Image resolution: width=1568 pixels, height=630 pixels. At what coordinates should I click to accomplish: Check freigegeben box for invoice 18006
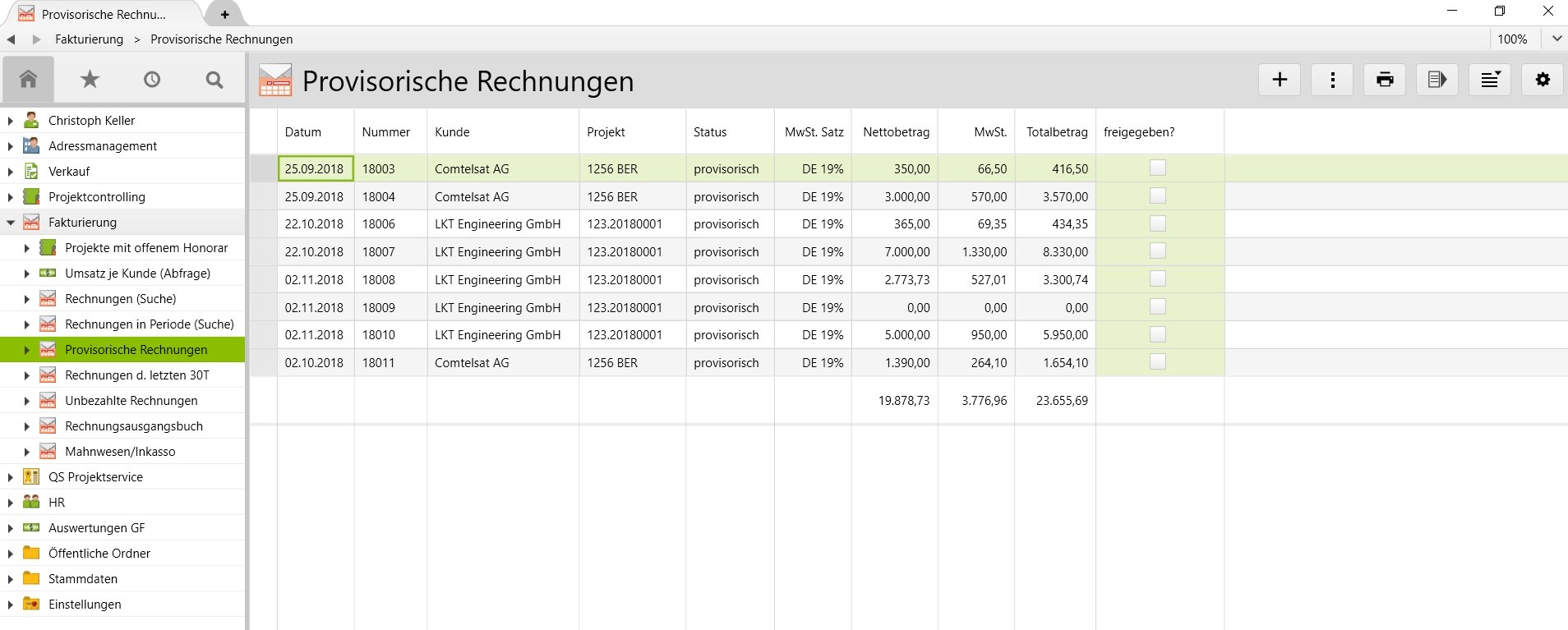(1158, 223)
